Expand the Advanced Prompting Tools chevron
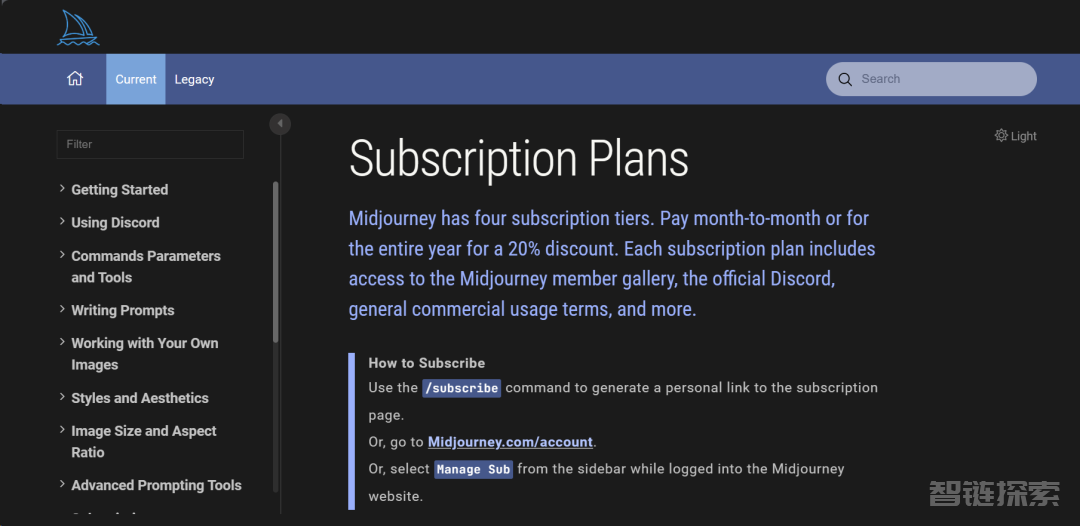This screenshot has width=1080, height=526. point(62,485)
